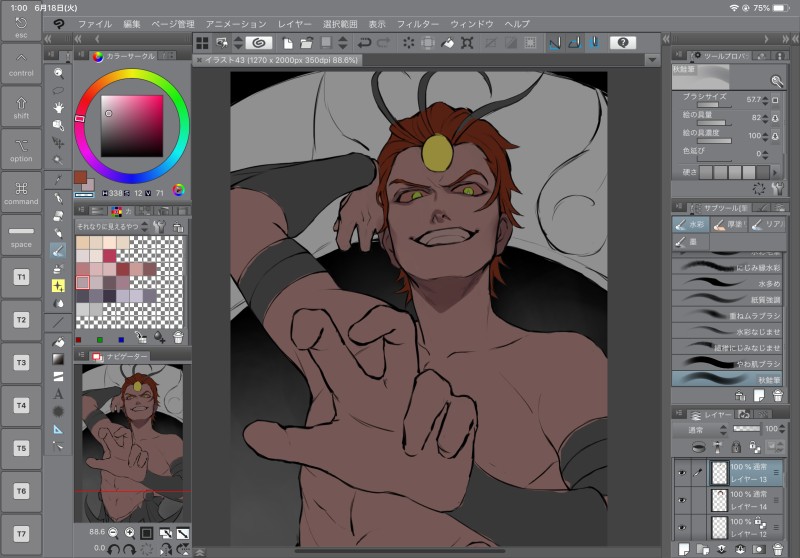
Task: Step the 絵の具量 82 value arrows
Action: pyautogui.click(x=764, y=118)
